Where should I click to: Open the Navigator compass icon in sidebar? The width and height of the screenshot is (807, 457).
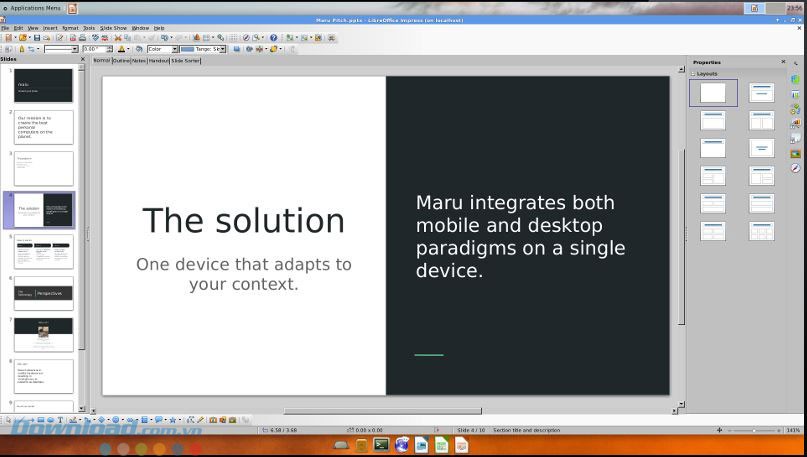[x=796, y=168]
